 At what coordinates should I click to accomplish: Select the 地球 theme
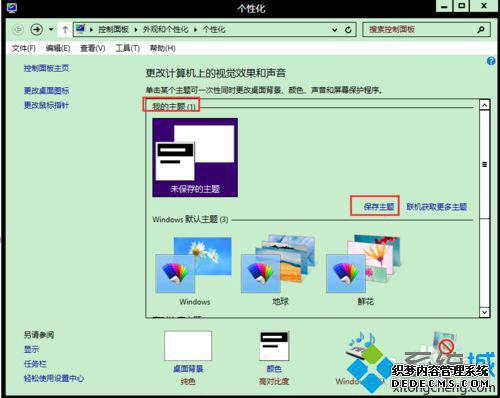pos(280,271)
